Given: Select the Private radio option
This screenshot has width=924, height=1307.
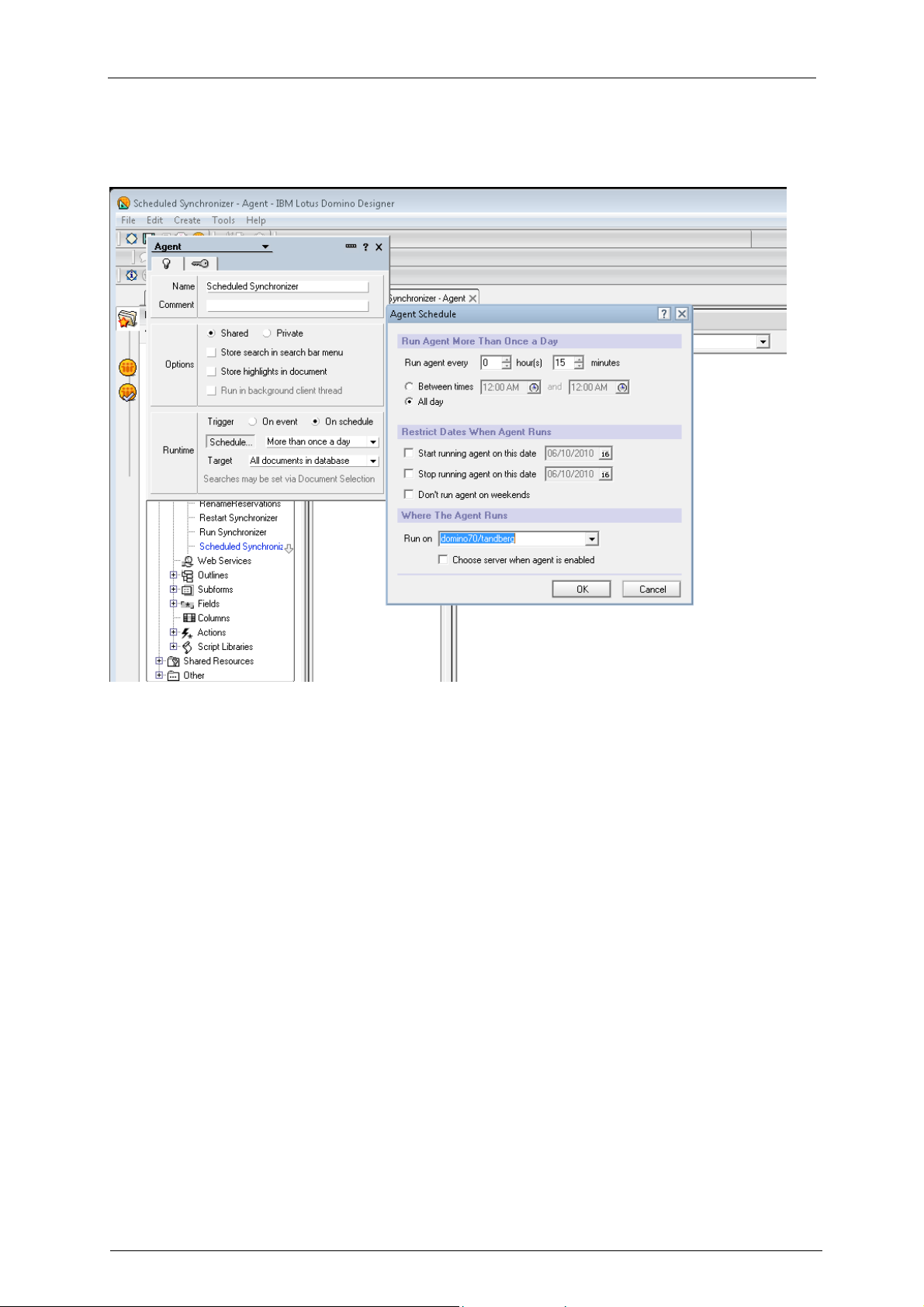Looking at the screenshot, I should point(267,334).
